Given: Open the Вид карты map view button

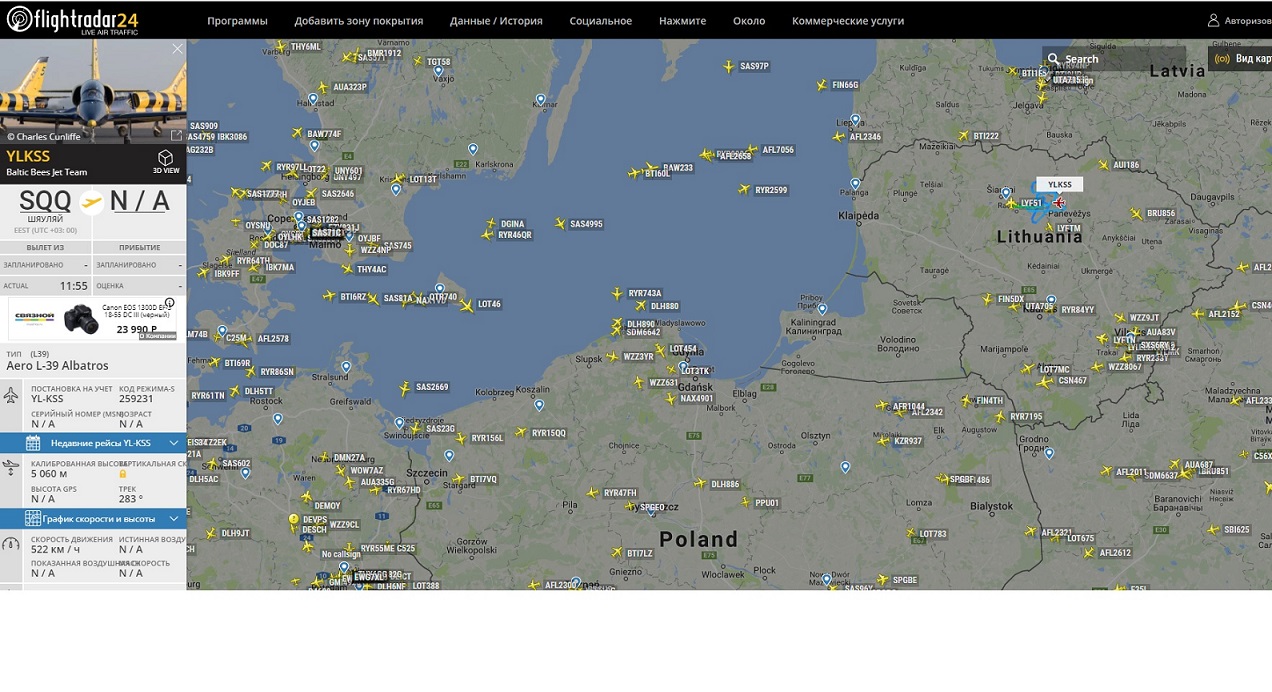Looking at the screenshot, I should pyautogui.click(x=1241, y=59).
